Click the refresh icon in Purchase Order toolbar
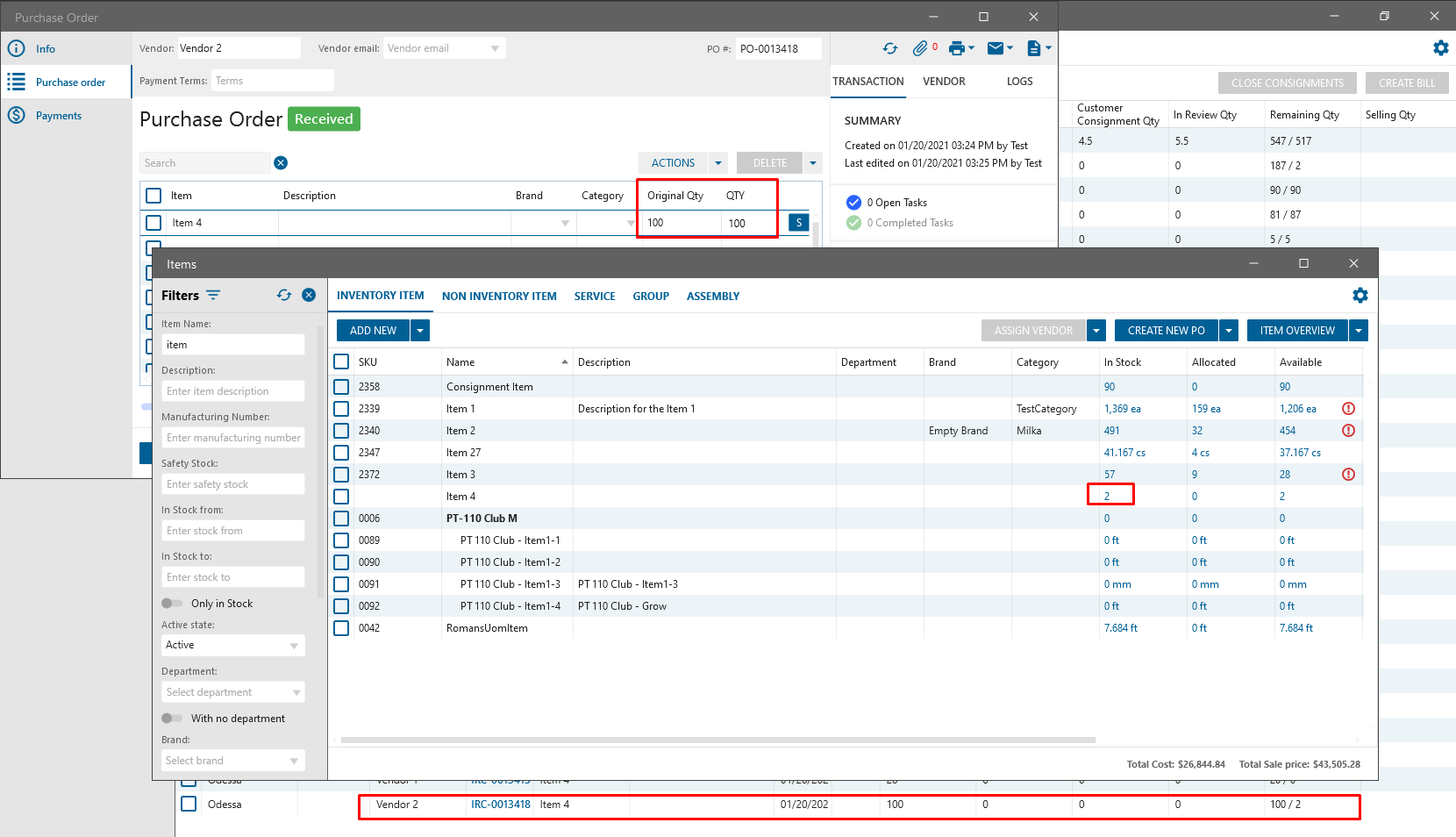 (890, 49)
